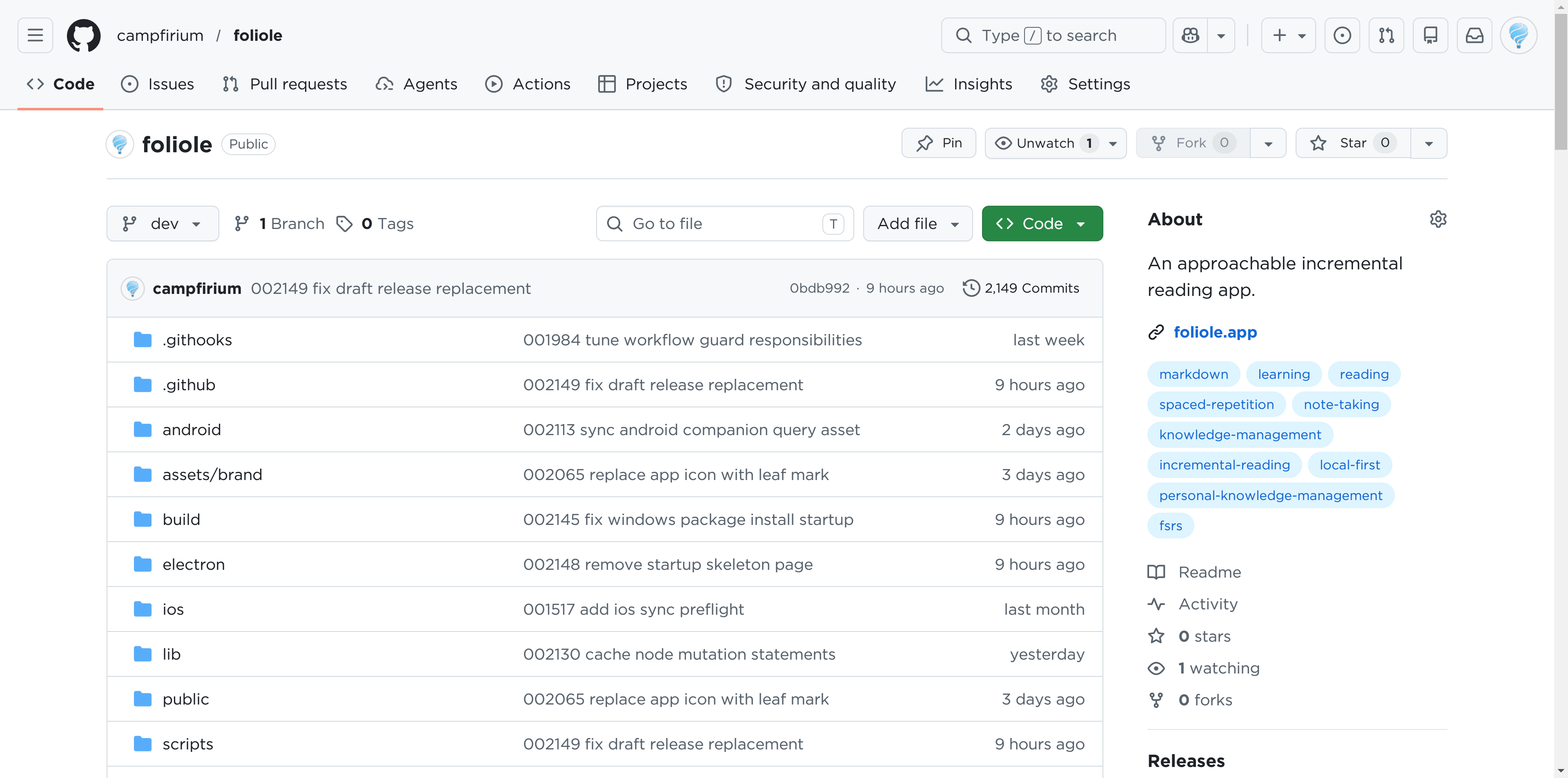The image size is (1568, 778).
Task: Open the assets/brand folder
Action: point(212,474)
